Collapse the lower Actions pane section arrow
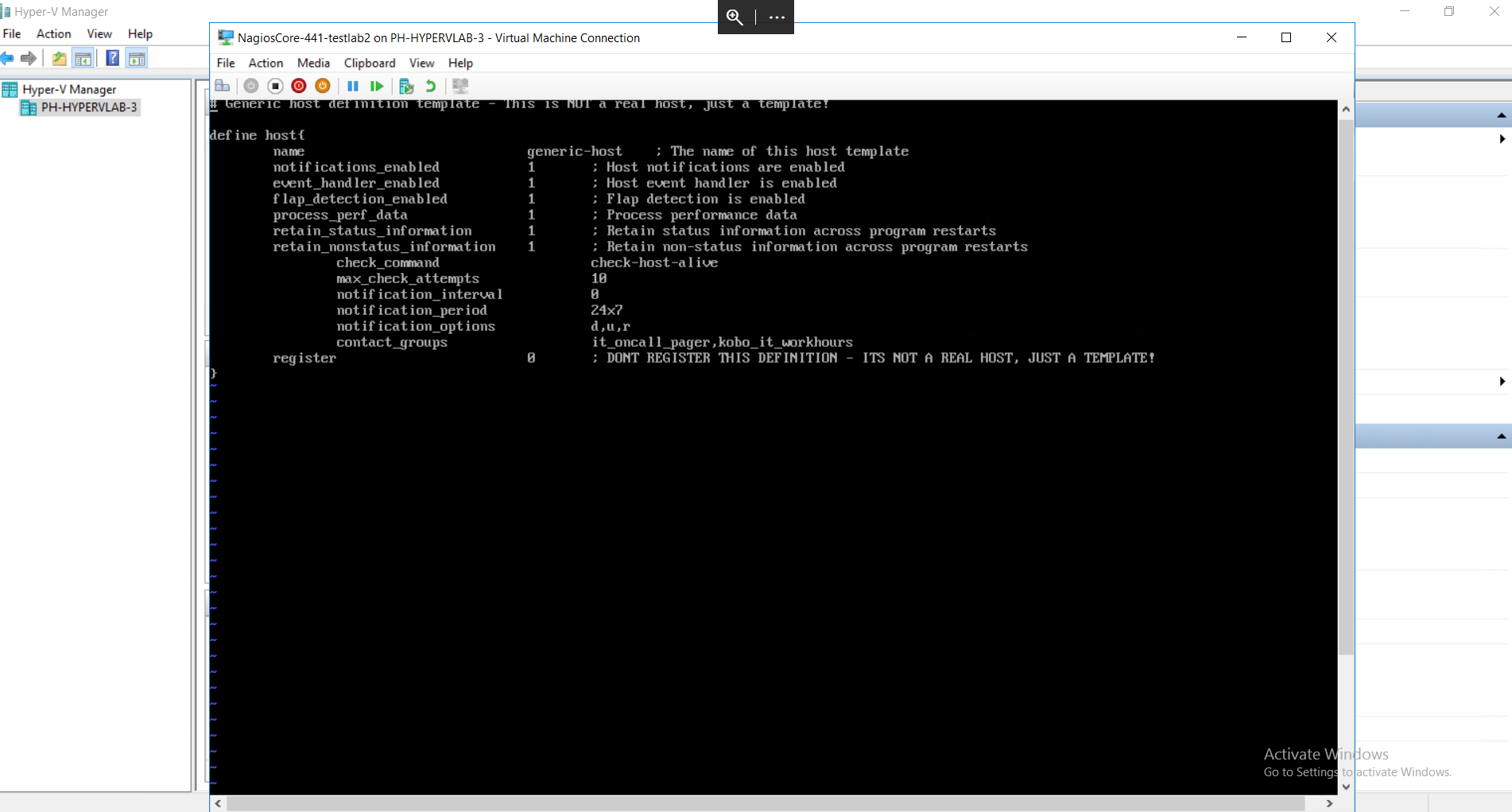Viewport: 1512px width, 812px height. pos(1501,436)
